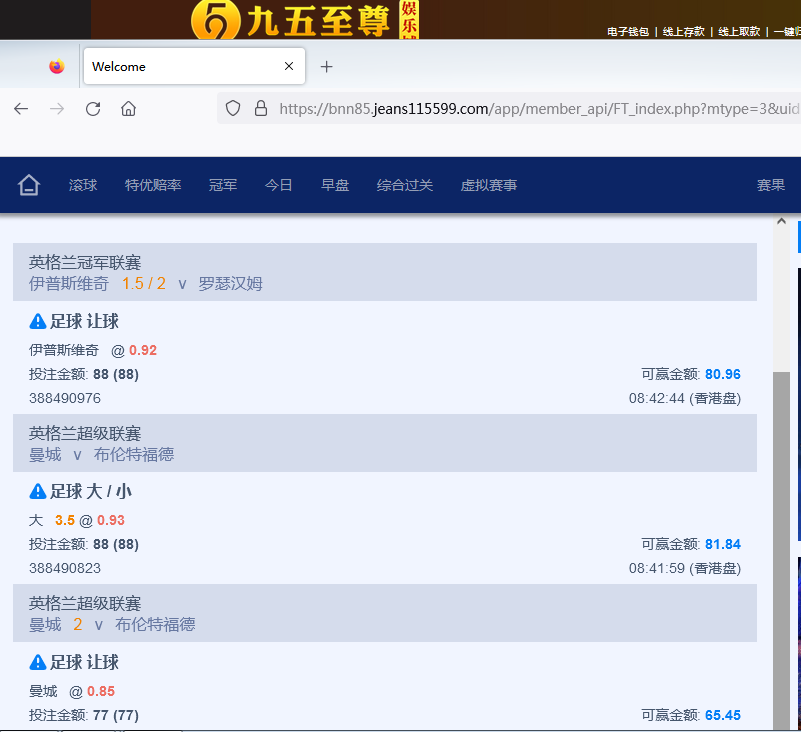
Task: Click the padlock site security icon
Action: tap(261, 108)
